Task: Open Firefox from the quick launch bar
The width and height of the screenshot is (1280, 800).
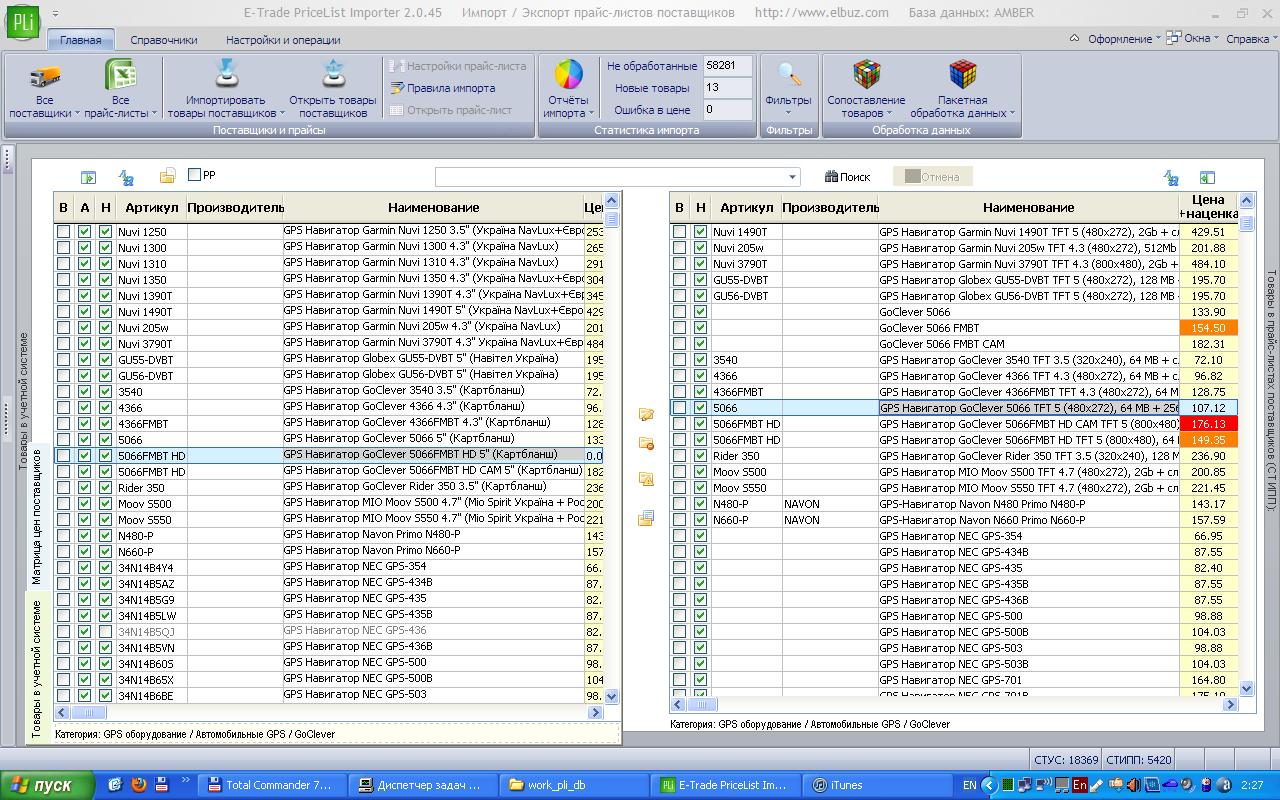Action: click(138, 784)
